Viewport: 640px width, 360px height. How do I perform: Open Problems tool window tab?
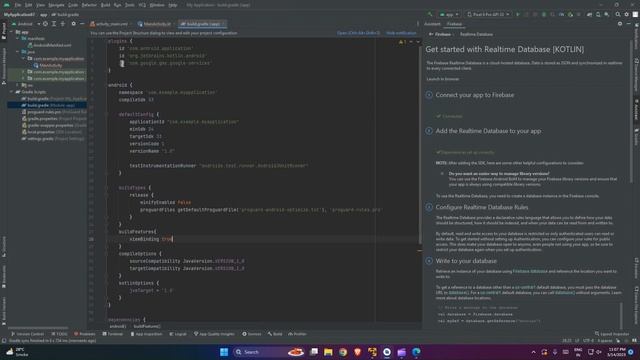coord(84,334)
